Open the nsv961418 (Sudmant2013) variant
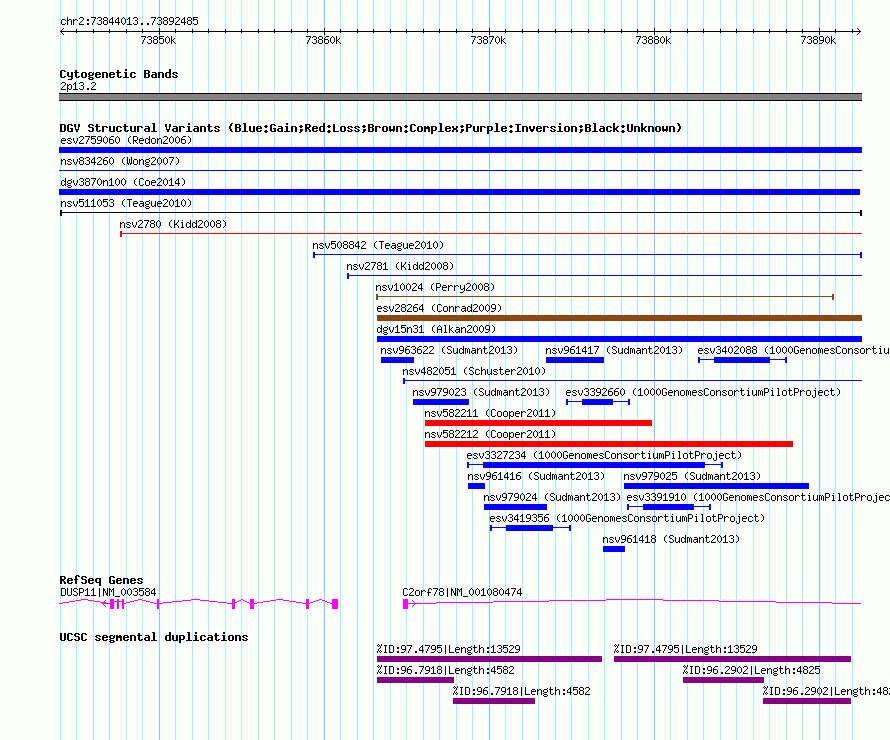Image resolution: width=890 pixels, height=740 pixels. click(613, 549)
